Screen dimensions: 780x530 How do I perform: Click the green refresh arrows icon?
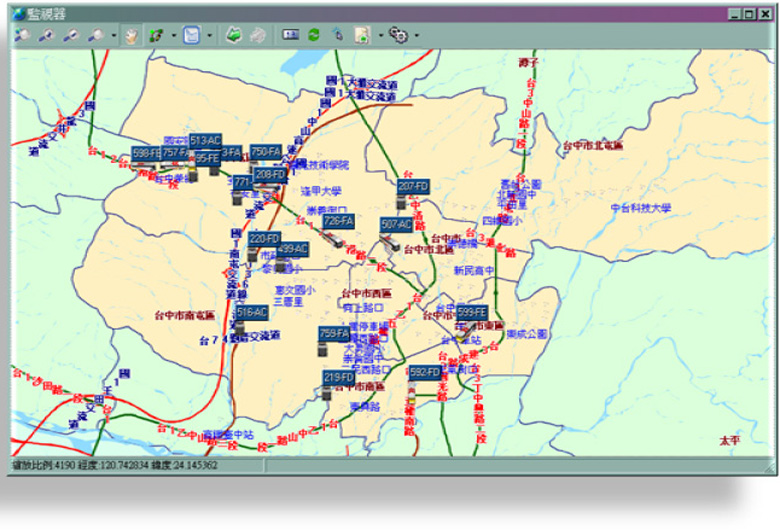tap(314, 35)
